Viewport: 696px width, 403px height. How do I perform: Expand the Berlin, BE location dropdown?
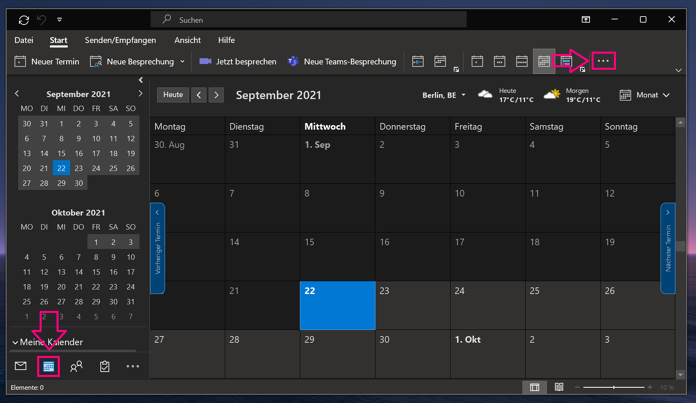coord(444,95)
